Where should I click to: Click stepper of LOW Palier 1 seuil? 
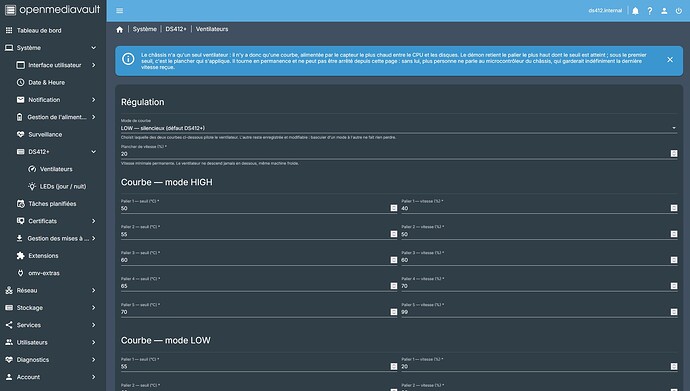[394, 366]
